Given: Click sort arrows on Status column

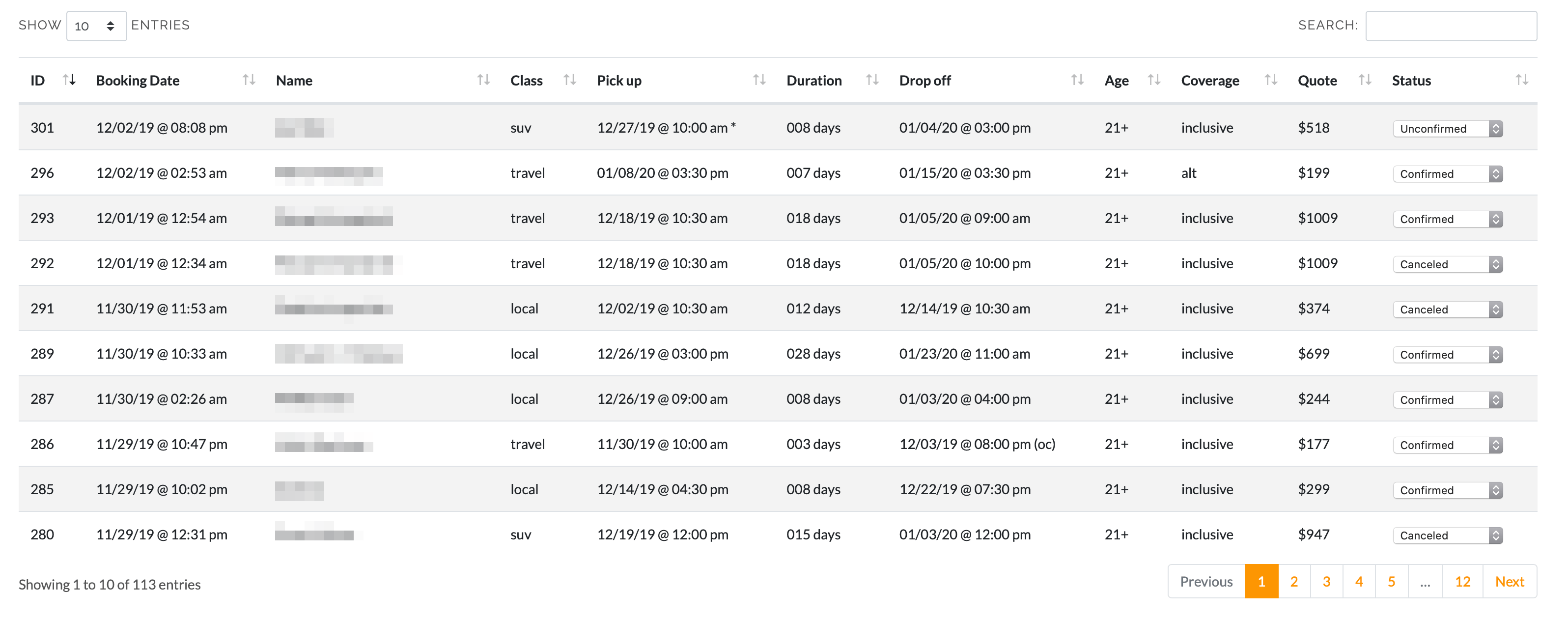Looking at the screenshot, I should coord(1522,80).
